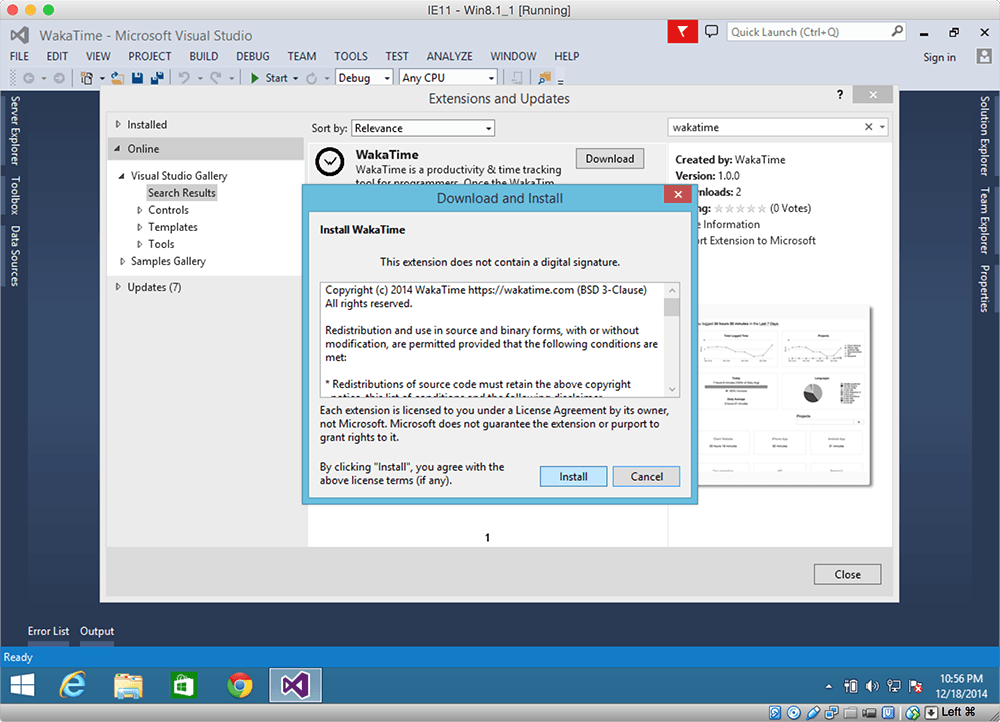Image resolution: width=1000 pixels, height=722 pixels.
Task: Click the license text scrollbar down arrow
Action: click(672, 389)
